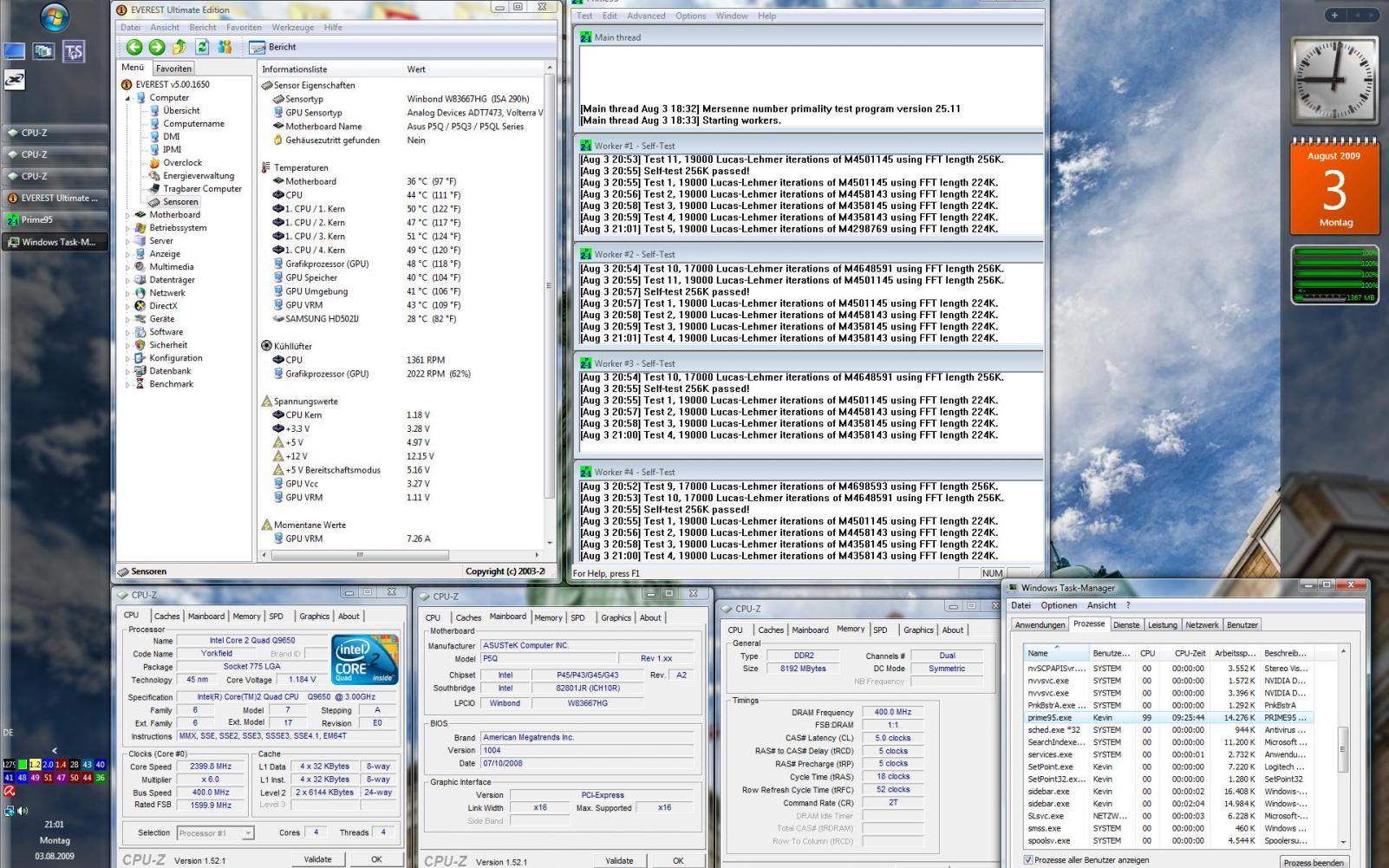Image resolution: width=1389 pixels, height=868 pixels.
Task: Switch to the Leistung tab in Task-Manager
Action: [1162, 625]
